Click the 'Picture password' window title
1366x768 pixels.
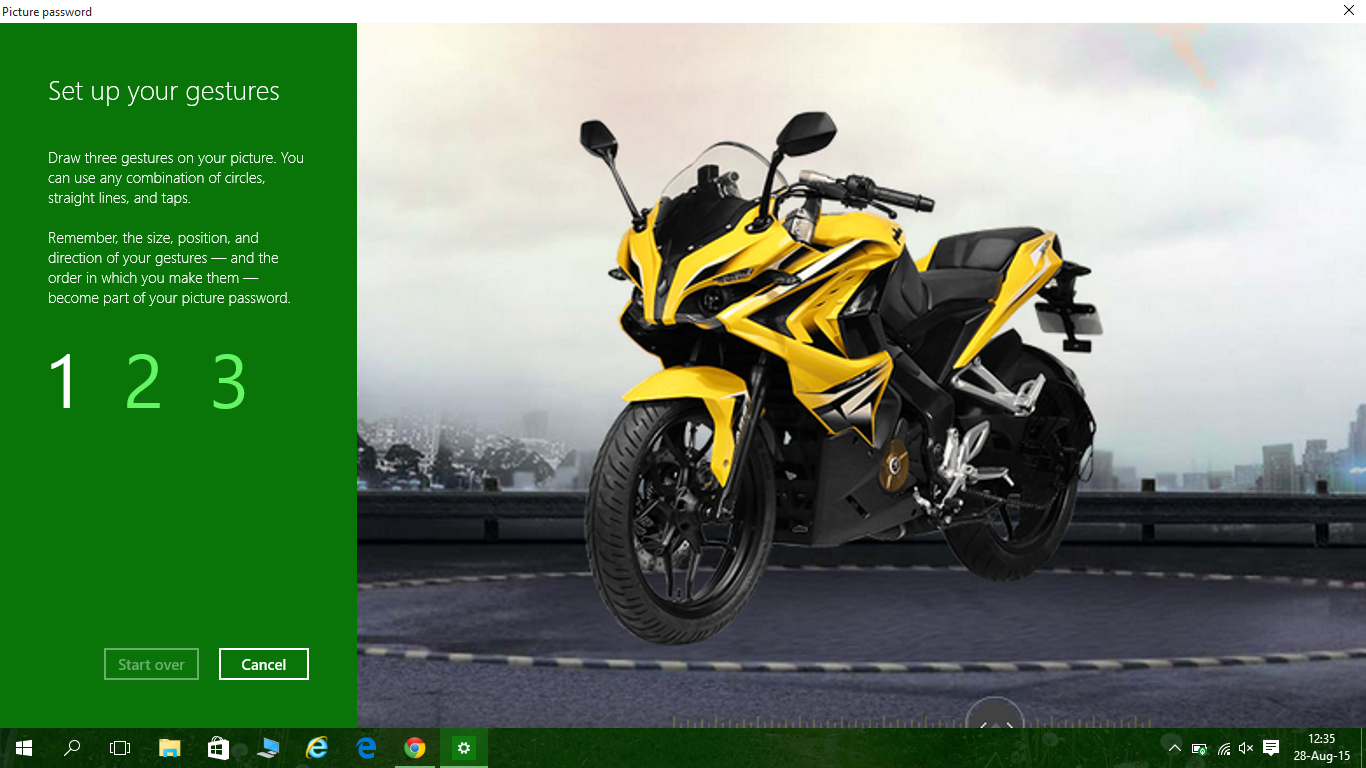click(x=47, y=12)
